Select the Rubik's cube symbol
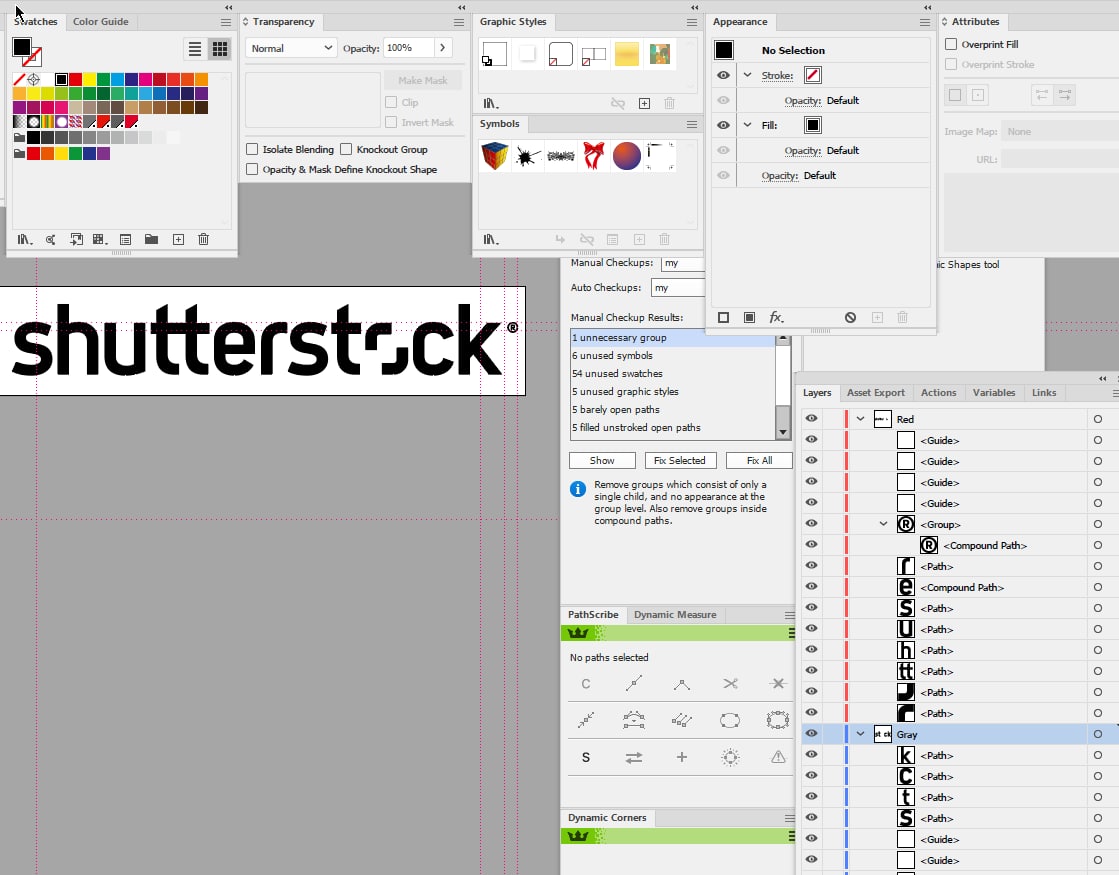This screenshot has width=1119, height=875. click(x=495, y=156)
